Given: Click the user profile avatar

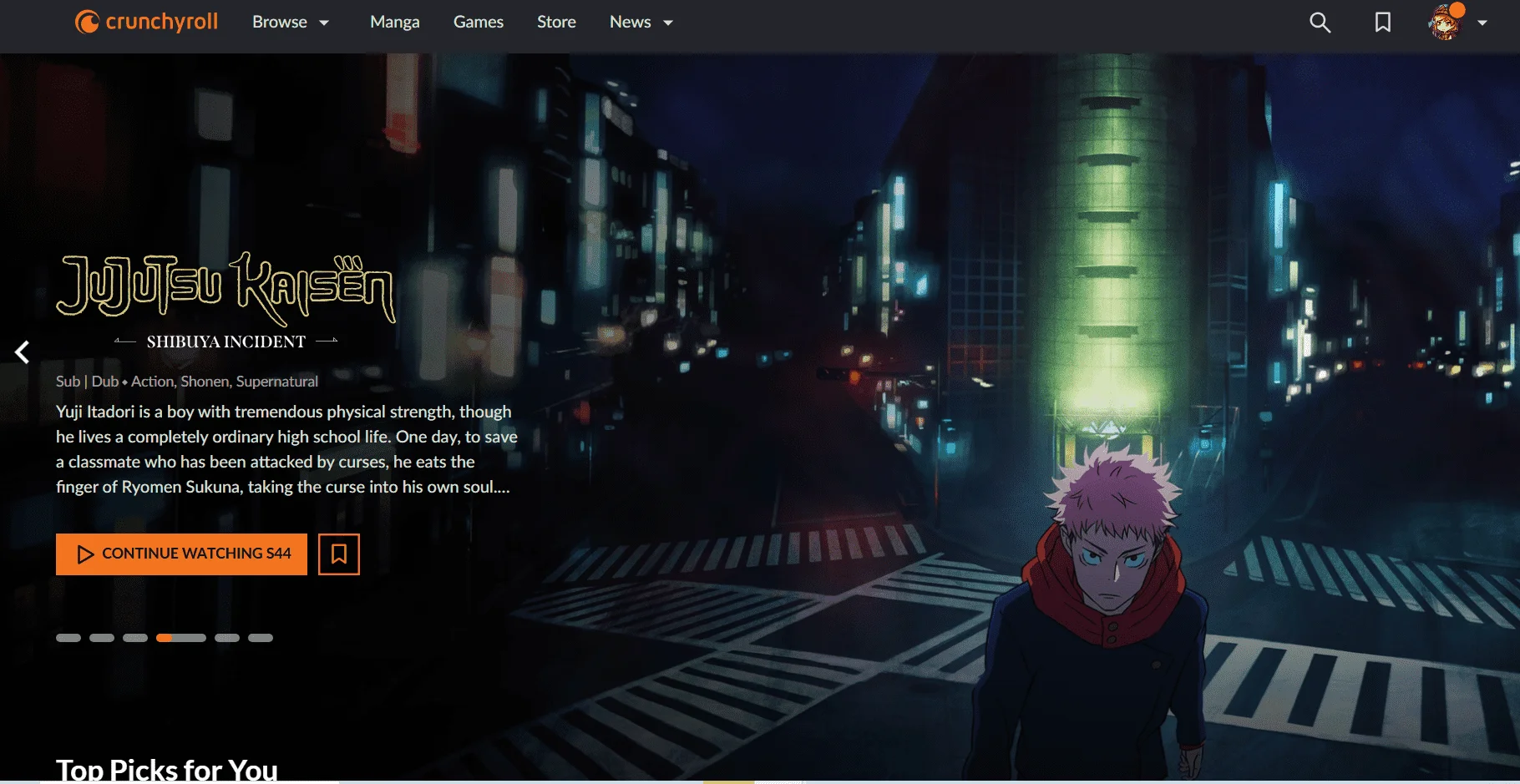Looking at the screenshot, I should pos(1447,23).
